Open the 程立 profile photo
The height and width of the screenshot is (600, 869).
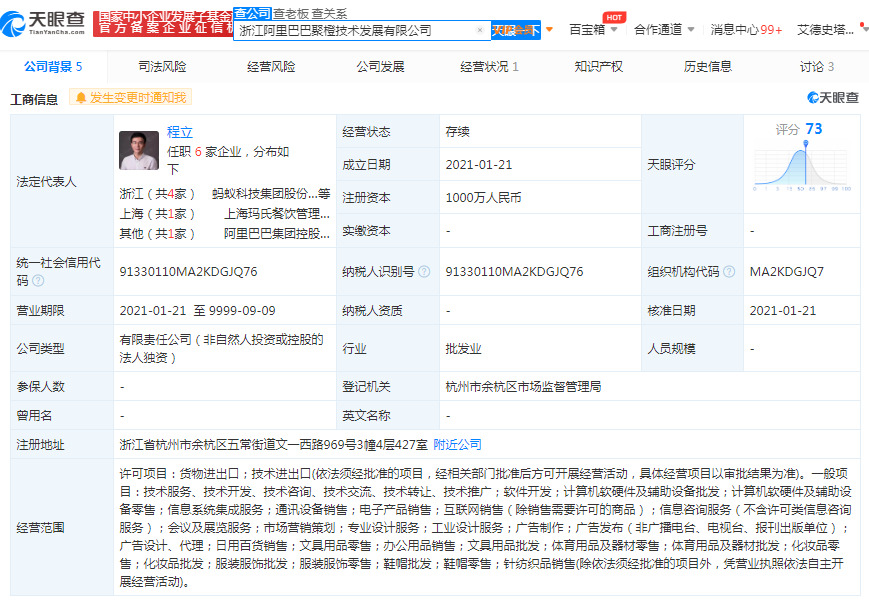pyautogui.click(x=139, y=150)
